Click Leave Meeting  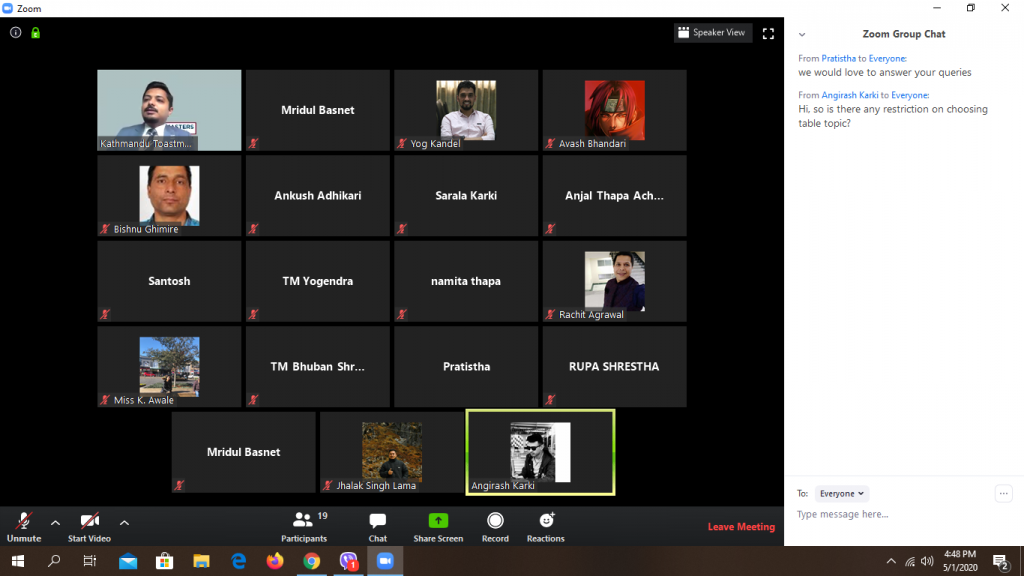click(741, 527)
